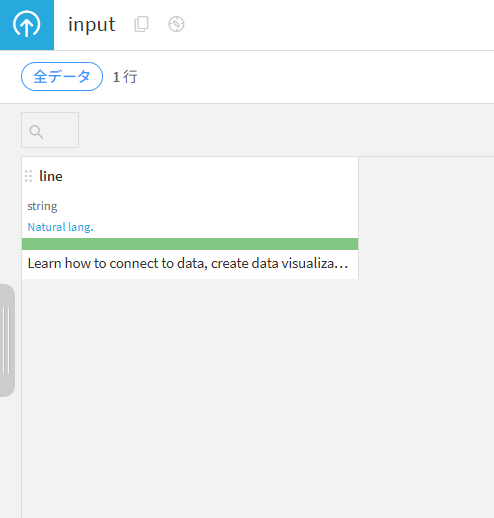
Task: Click the input dataset title
Action: coord(92,24)
